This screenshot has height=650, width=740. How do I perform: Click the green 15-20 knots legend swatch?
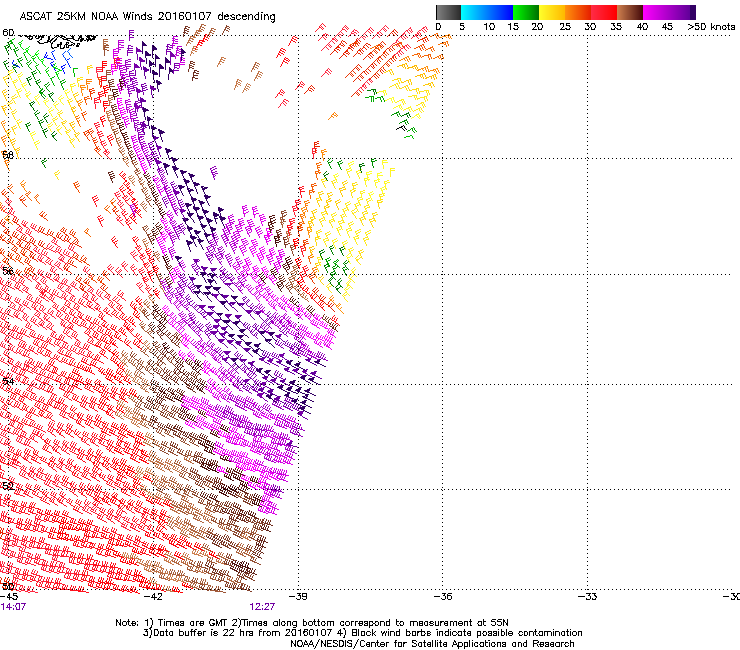pos(526,12)
